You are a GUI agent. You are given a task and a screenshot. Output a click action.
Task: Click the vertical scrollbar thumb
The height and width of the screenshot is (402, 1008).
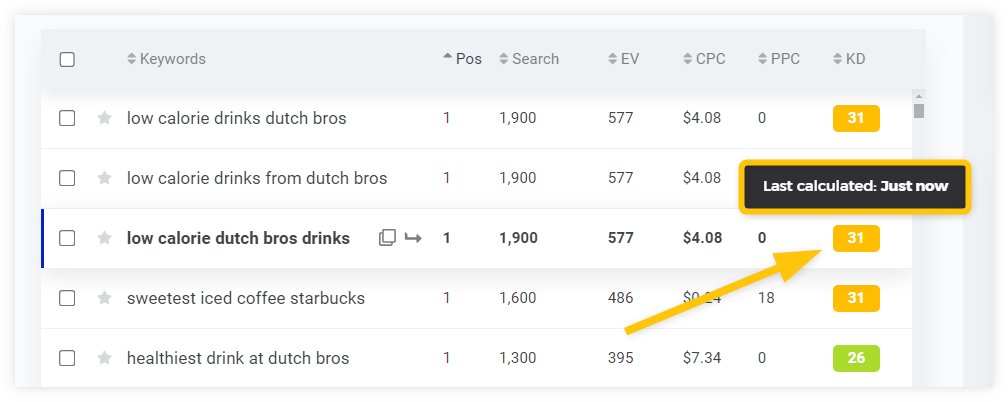(x=919, y=111)
